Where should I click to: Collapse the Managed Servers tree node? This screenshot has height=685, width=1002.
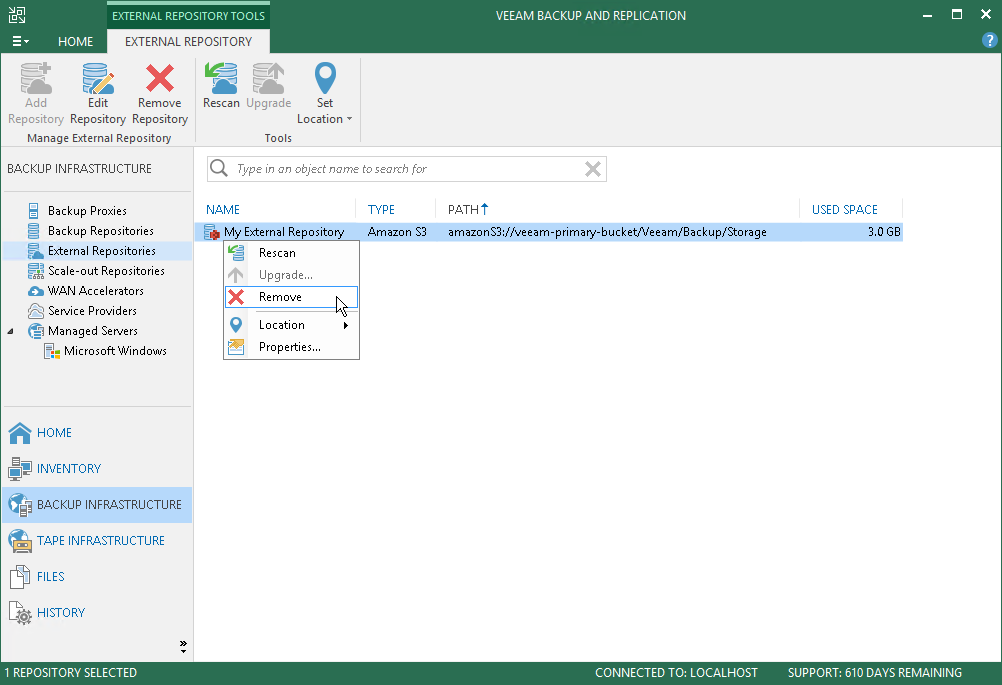[x=10, y=331]
